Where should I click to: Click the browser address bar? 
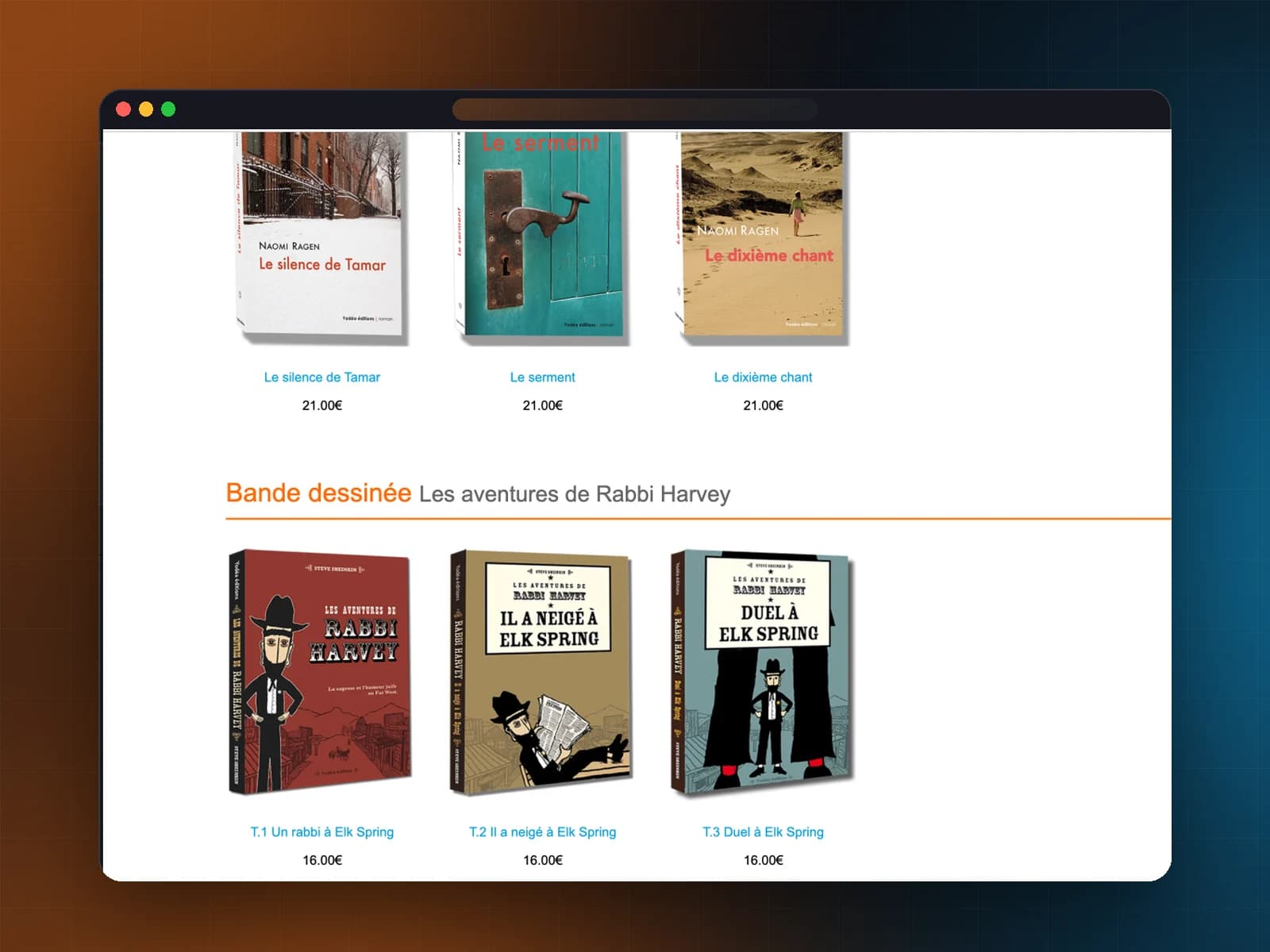pyautogui.click(x=635, y=109)
